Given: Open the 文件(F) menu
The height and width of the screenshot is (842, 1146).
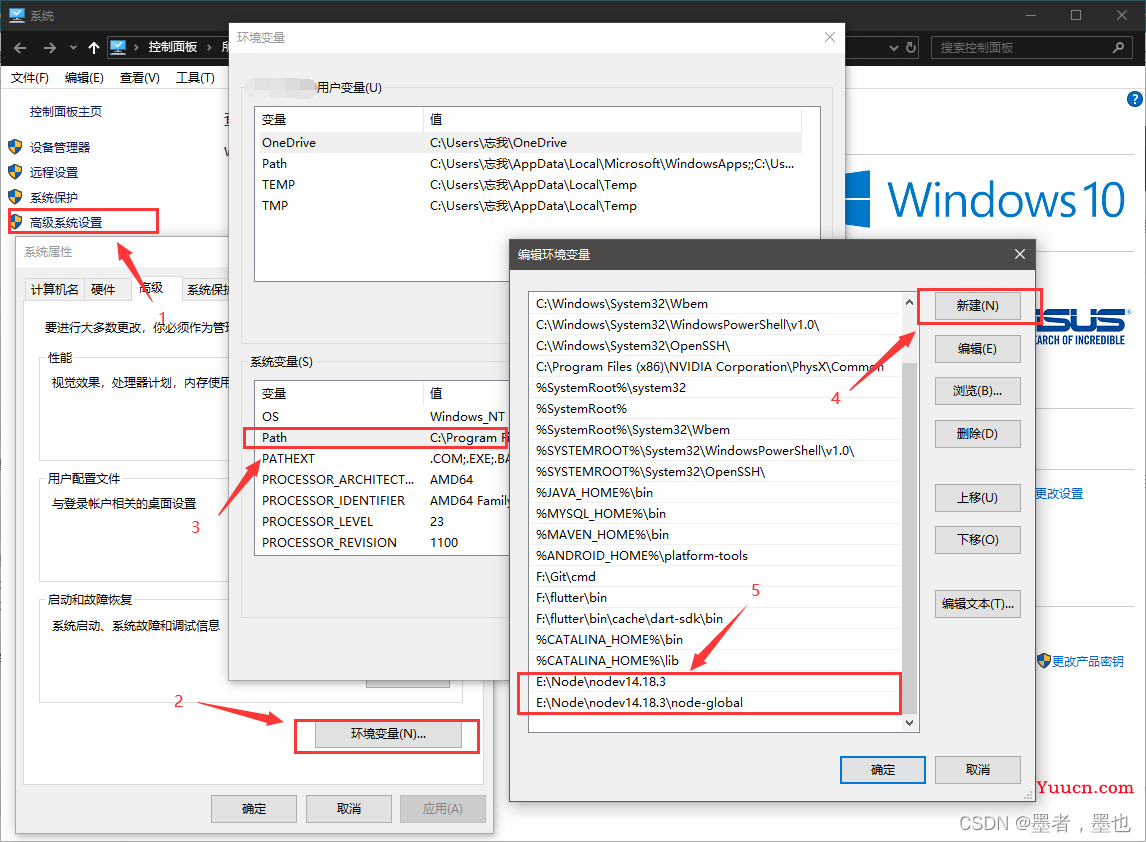Looking at the screenshot, I should tap(30, 77).
